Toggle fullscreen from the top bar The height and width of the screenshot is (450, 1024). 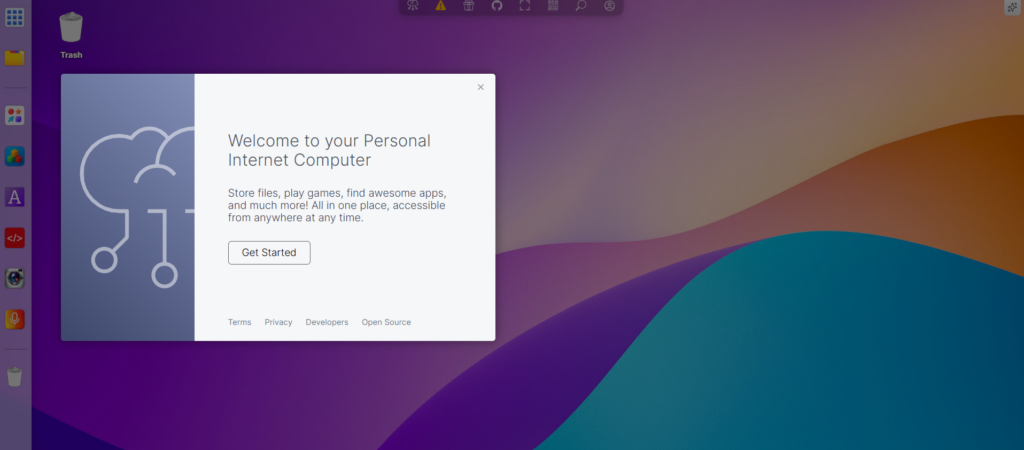(525, 6)
